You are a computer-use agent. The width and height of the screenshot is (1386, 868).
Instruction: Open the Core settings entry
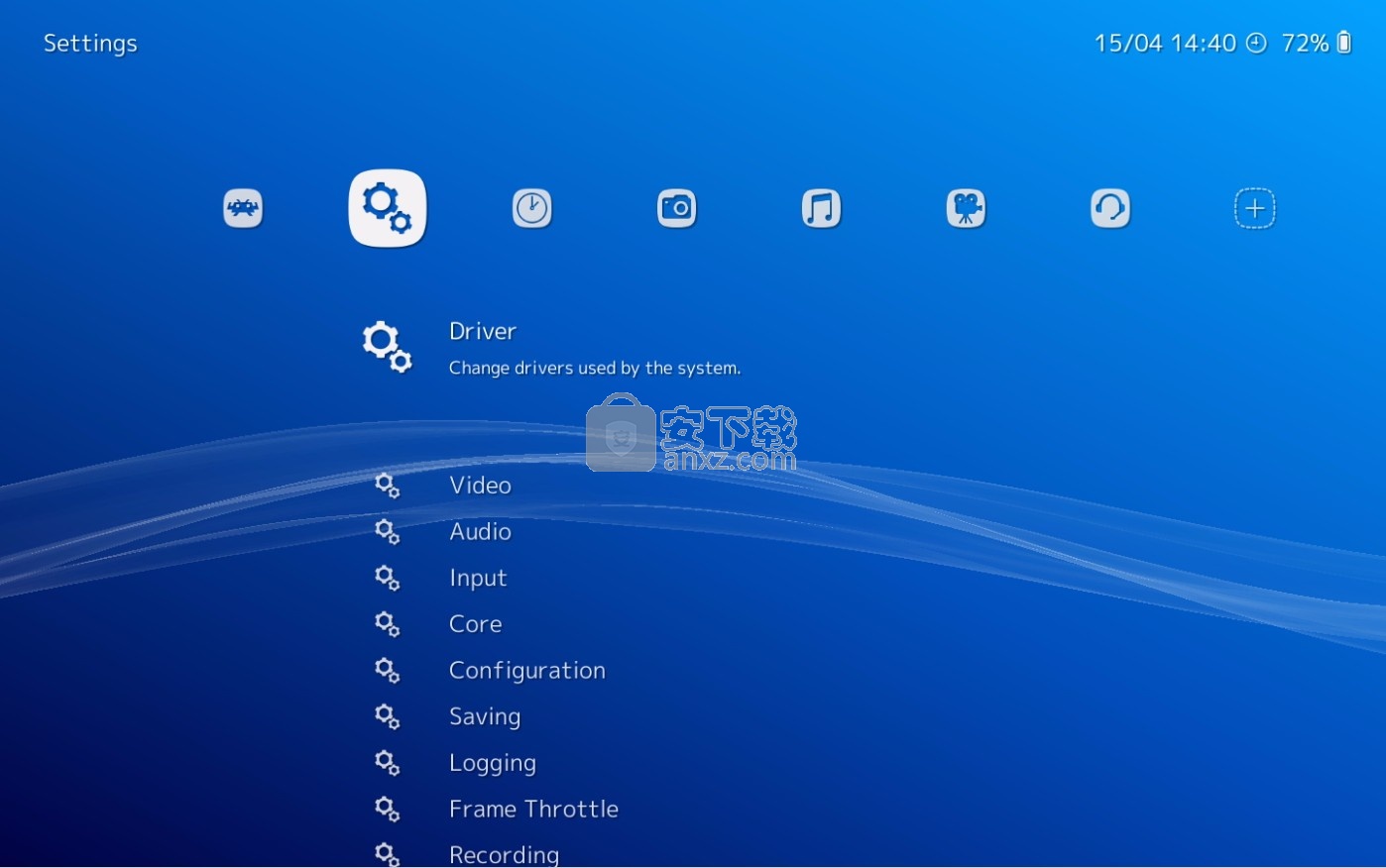475,624
